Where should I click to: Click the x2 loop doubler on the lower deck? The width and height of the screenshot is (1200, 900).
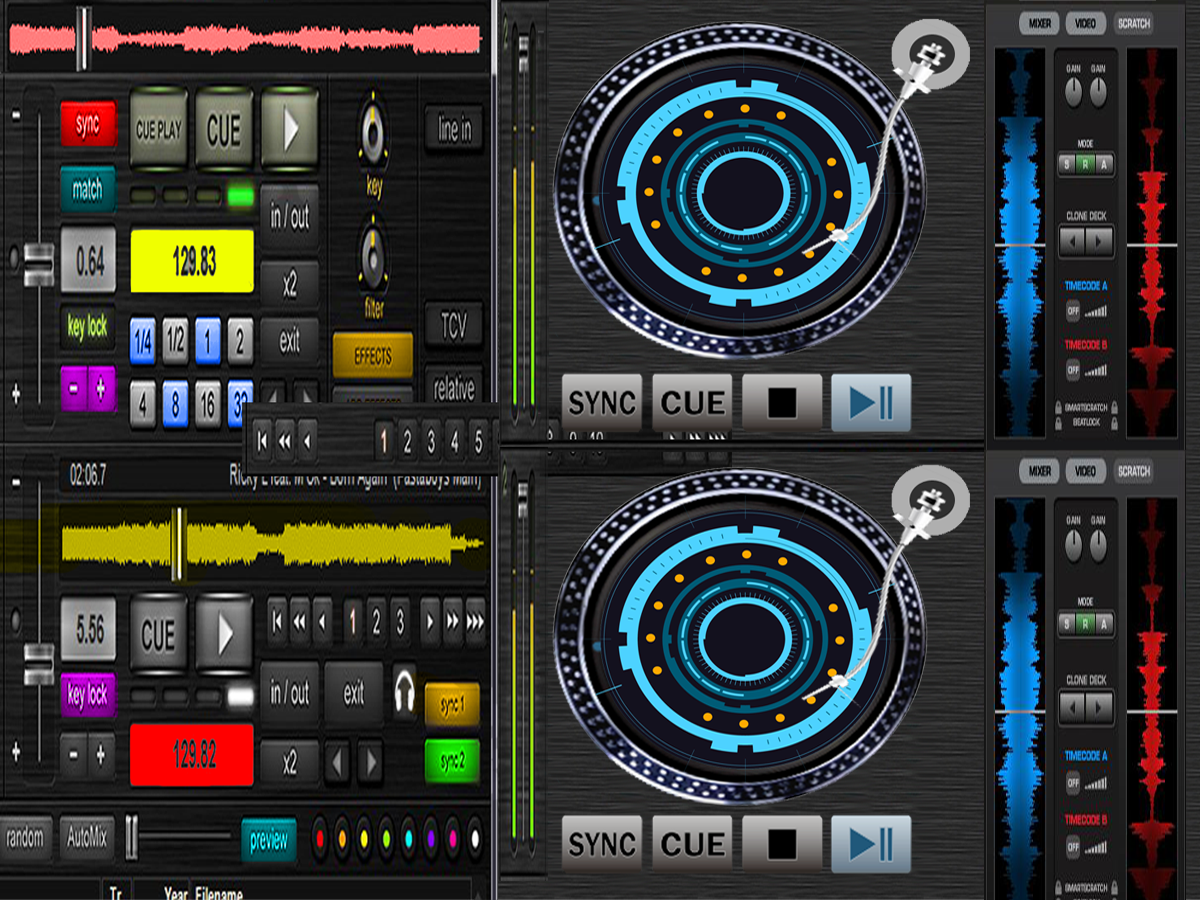[290, 764]
